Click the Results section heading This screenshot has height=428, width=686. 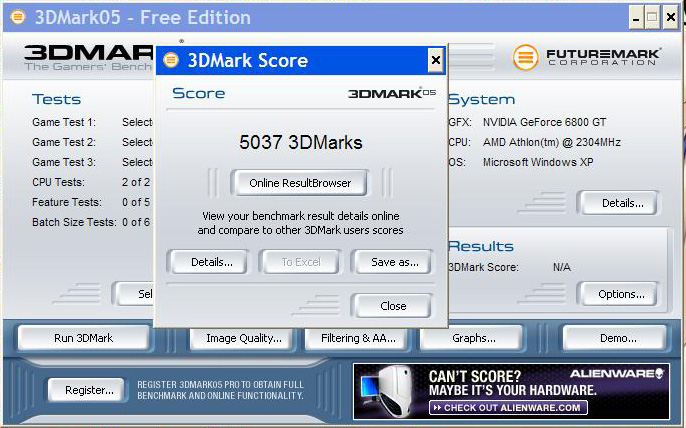point(481,246)
